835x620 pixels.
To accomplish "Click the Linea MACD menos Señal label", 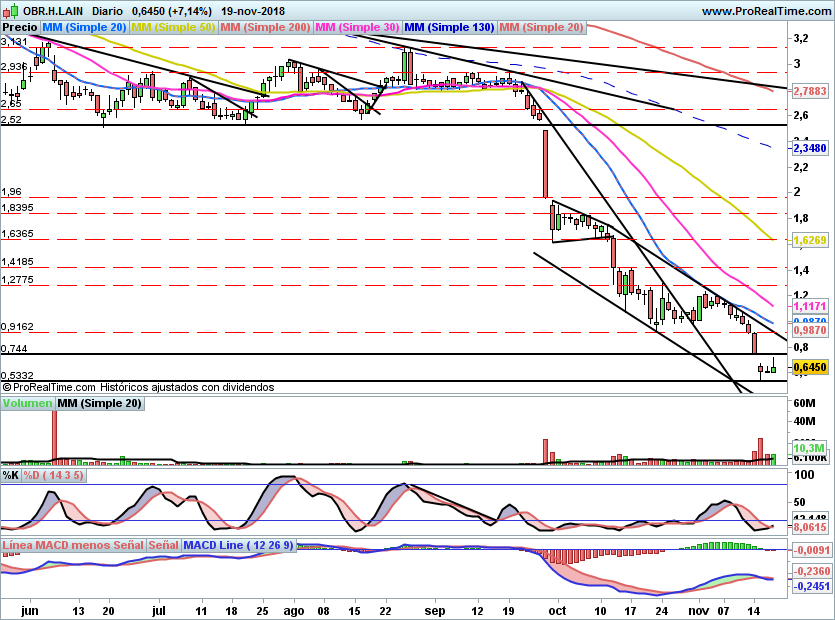I will click(73, 546).
